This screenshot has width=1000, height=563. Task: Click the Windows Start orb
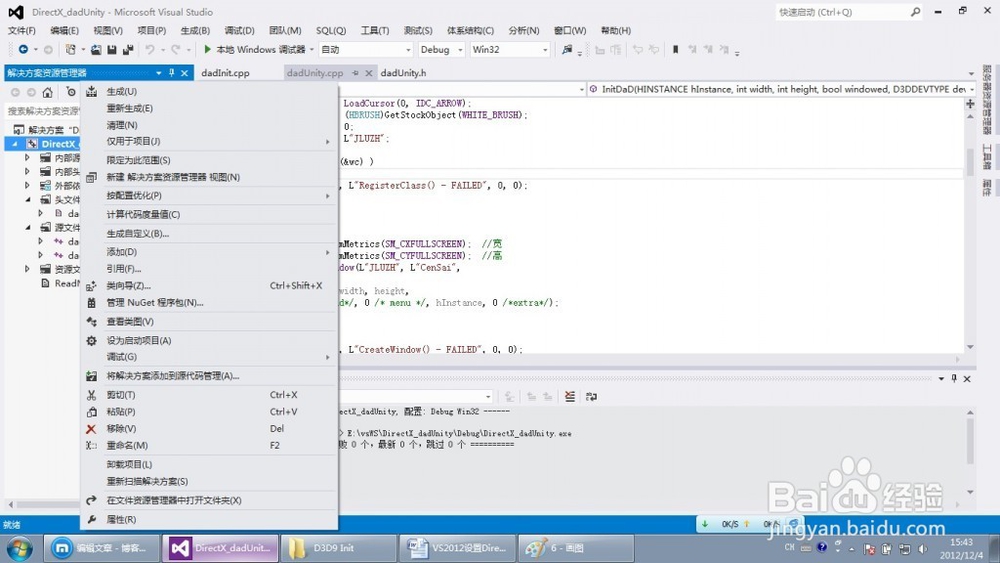pos(18,548)
